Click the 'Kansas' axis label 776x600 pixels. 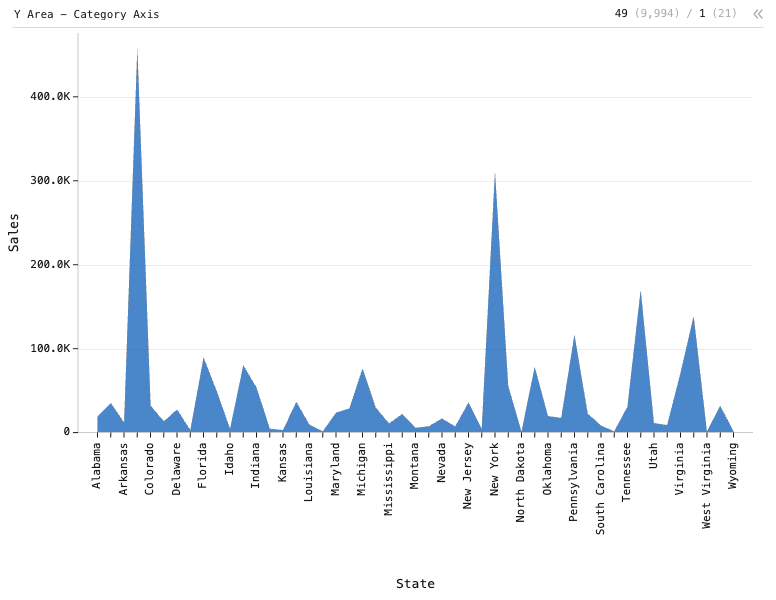(282, 462)
